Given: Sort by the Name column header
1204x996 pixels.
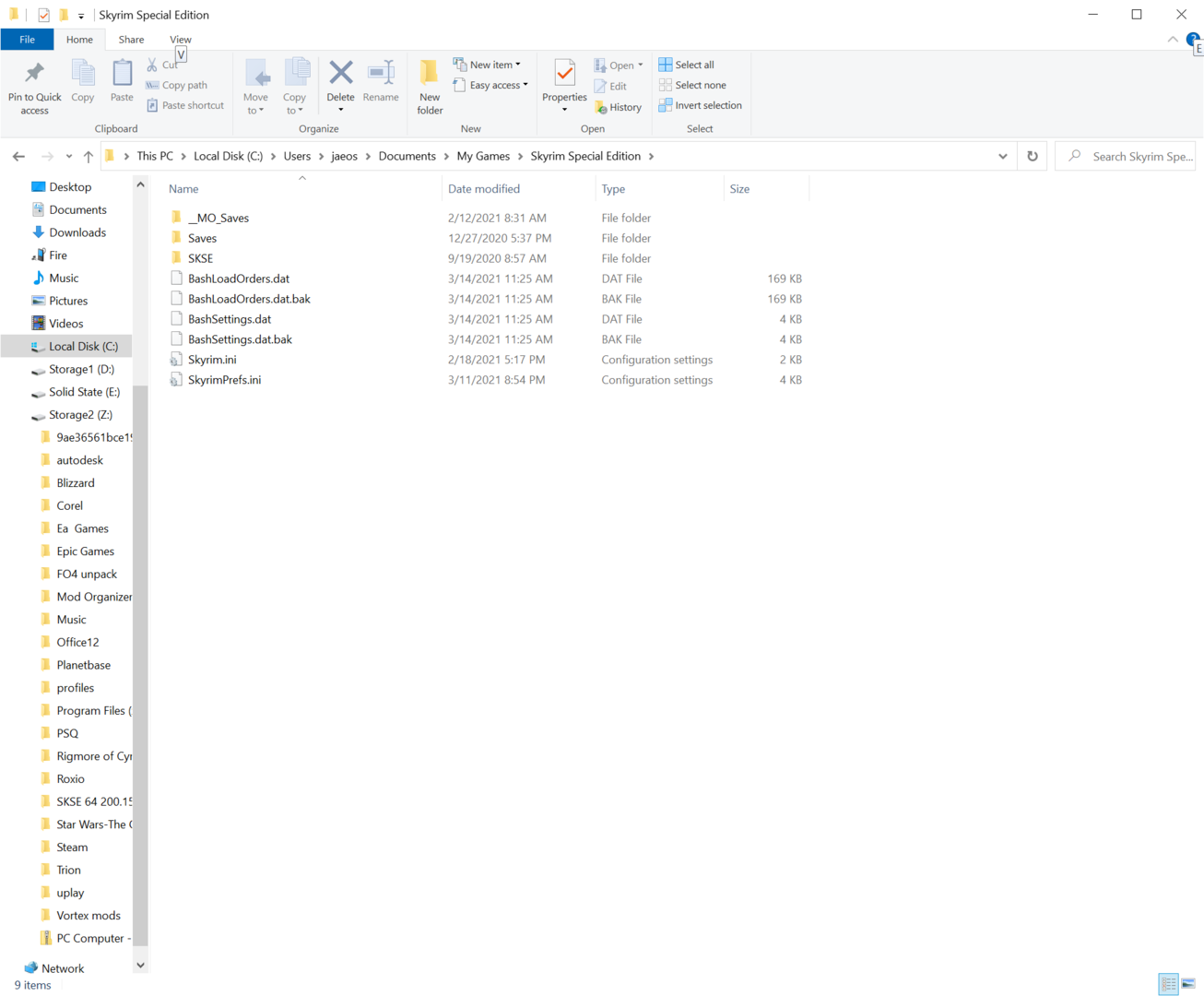Looking at the screenshot, I should (x=183, y=189).
